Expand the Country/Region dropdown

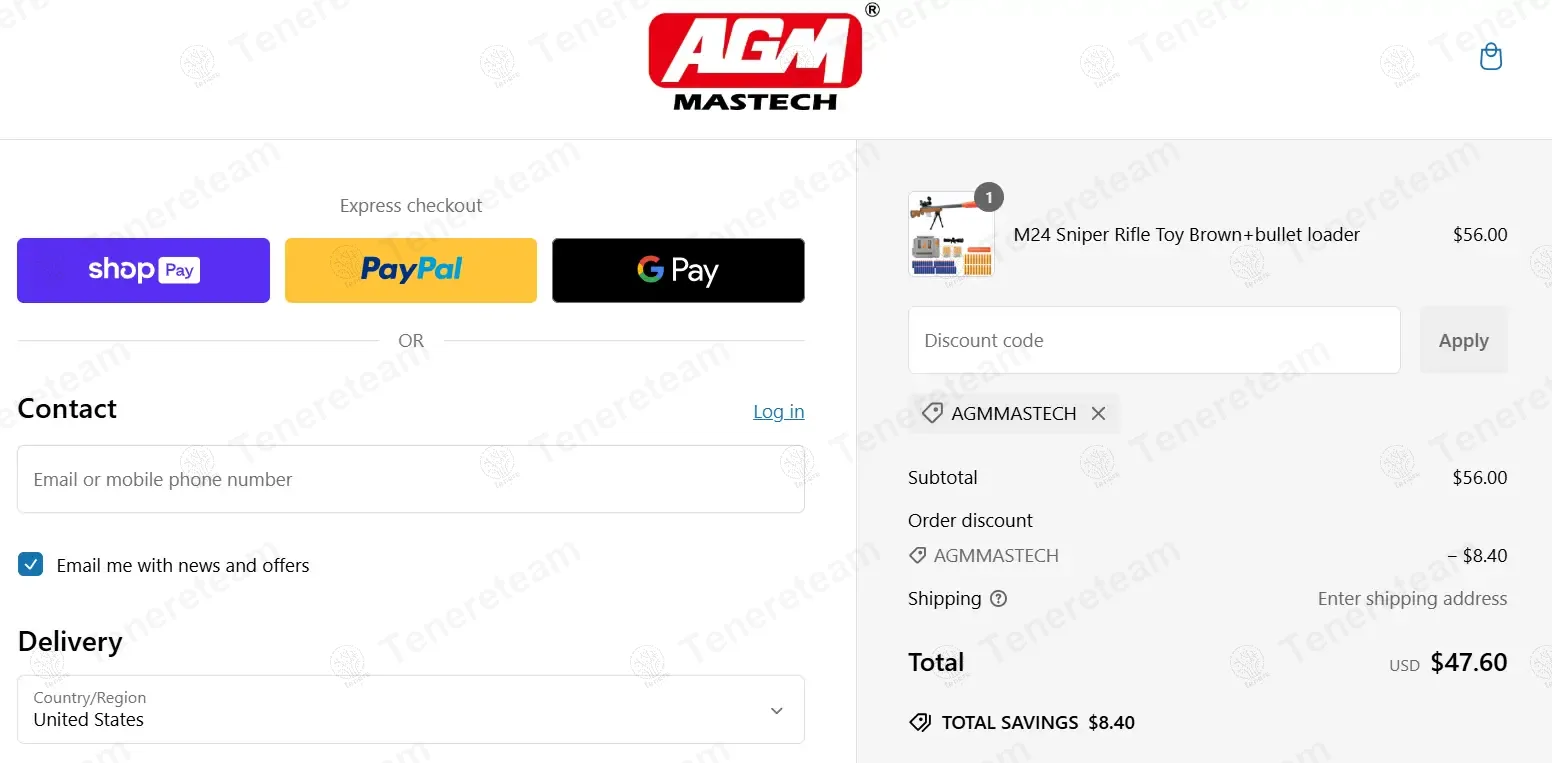pyautogui.click(x=411, y=709)
